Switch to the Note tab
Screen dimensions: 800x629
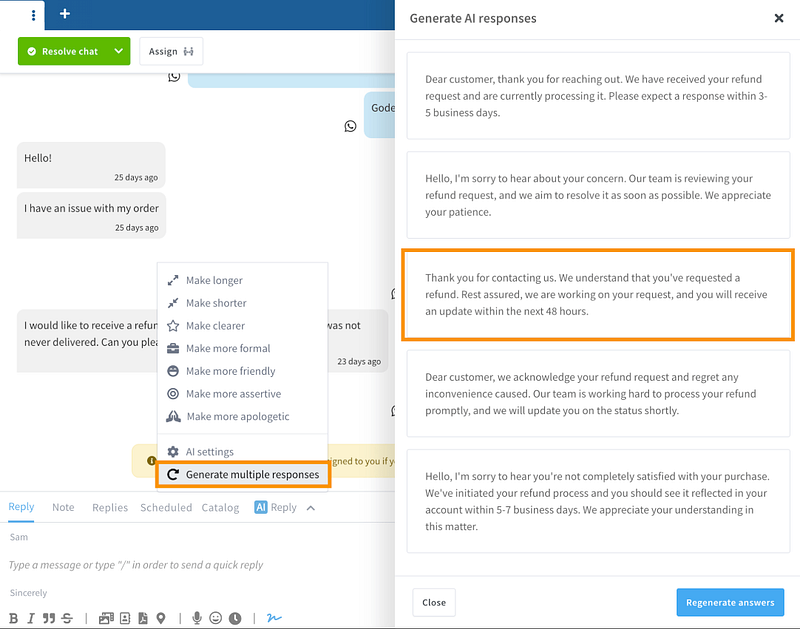click(x=63, y=507)
